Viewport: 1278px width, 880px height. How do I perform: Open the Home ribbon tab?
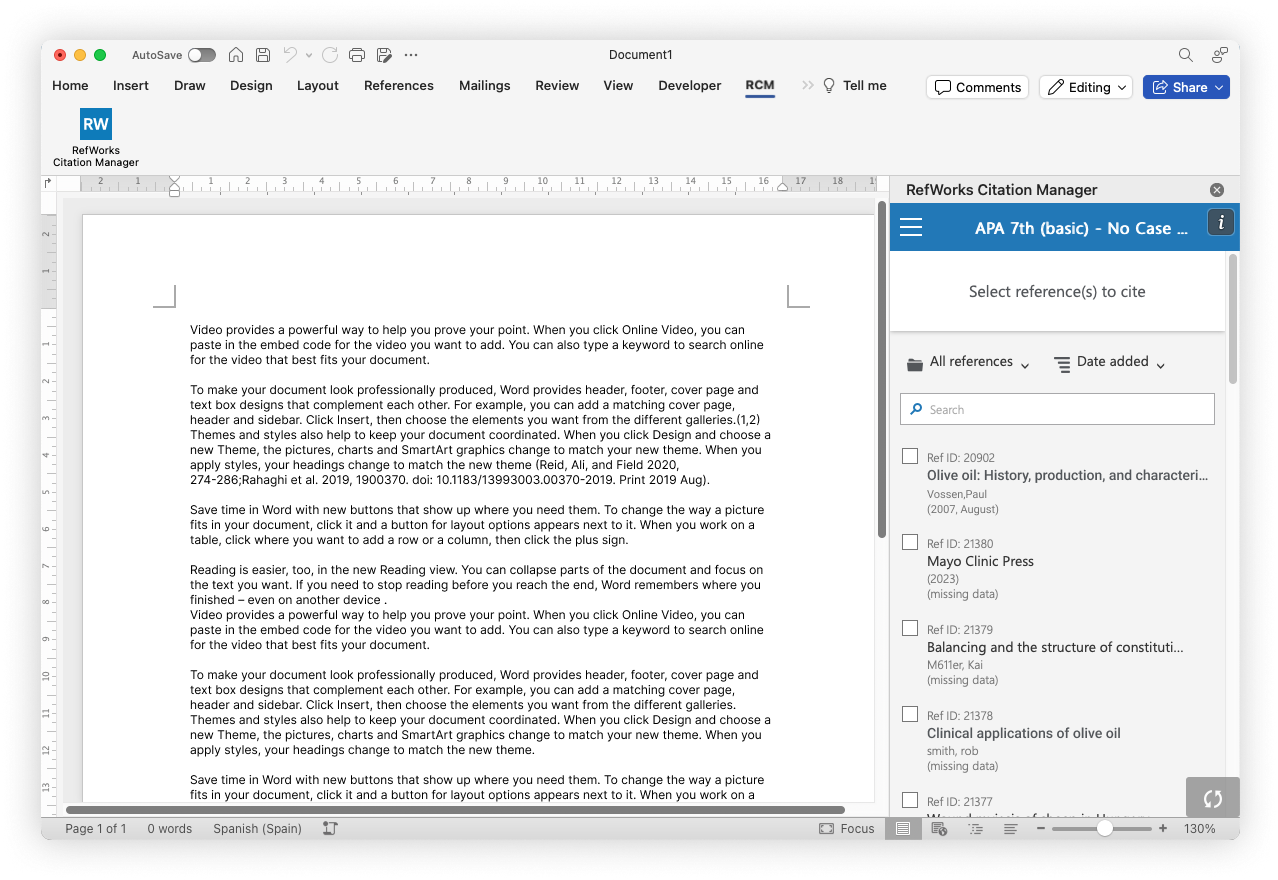(x=70, y=85)
